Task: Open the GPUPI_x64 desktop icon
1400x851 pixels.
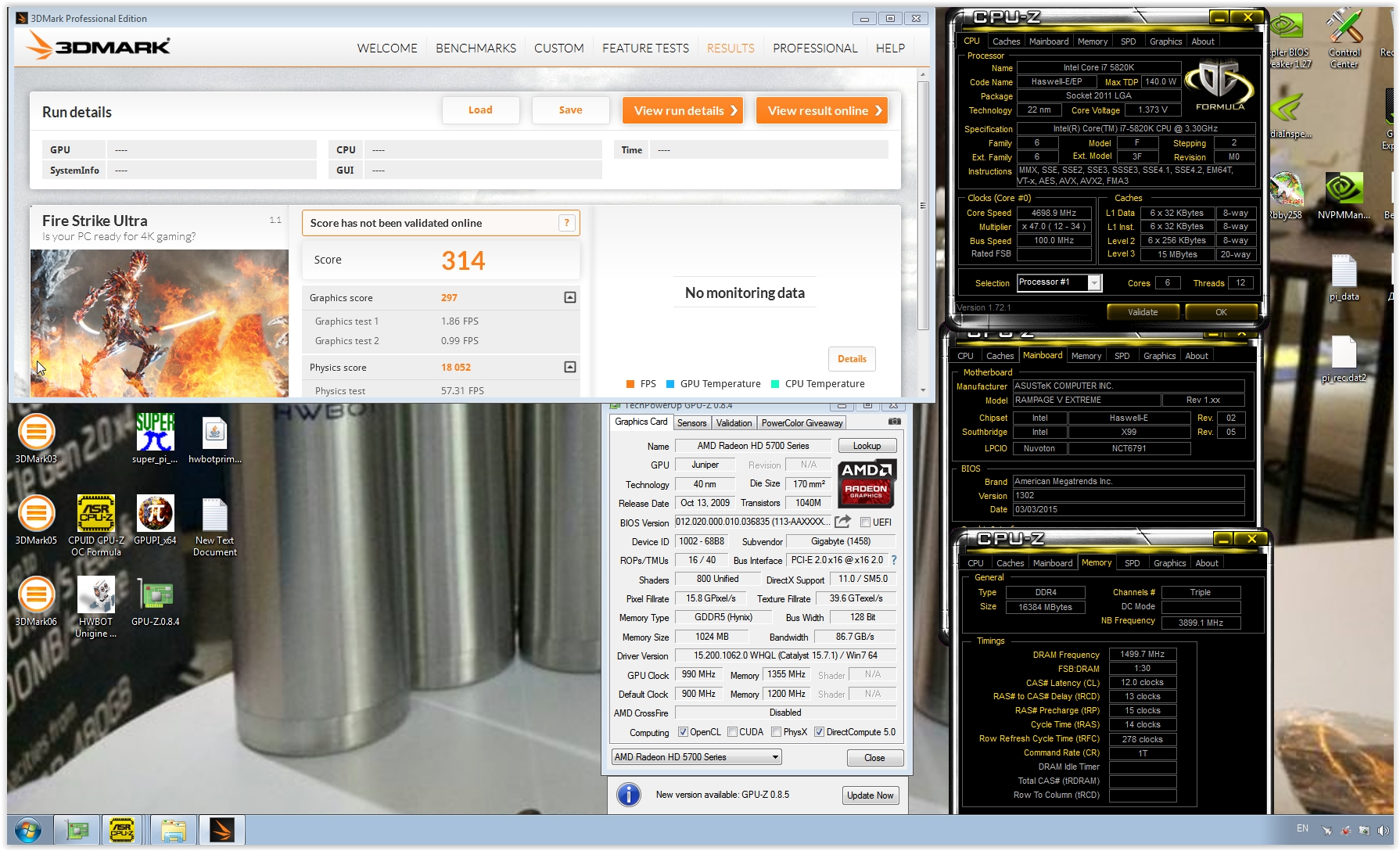Action: pyautogui.click(x=155, y=520)
